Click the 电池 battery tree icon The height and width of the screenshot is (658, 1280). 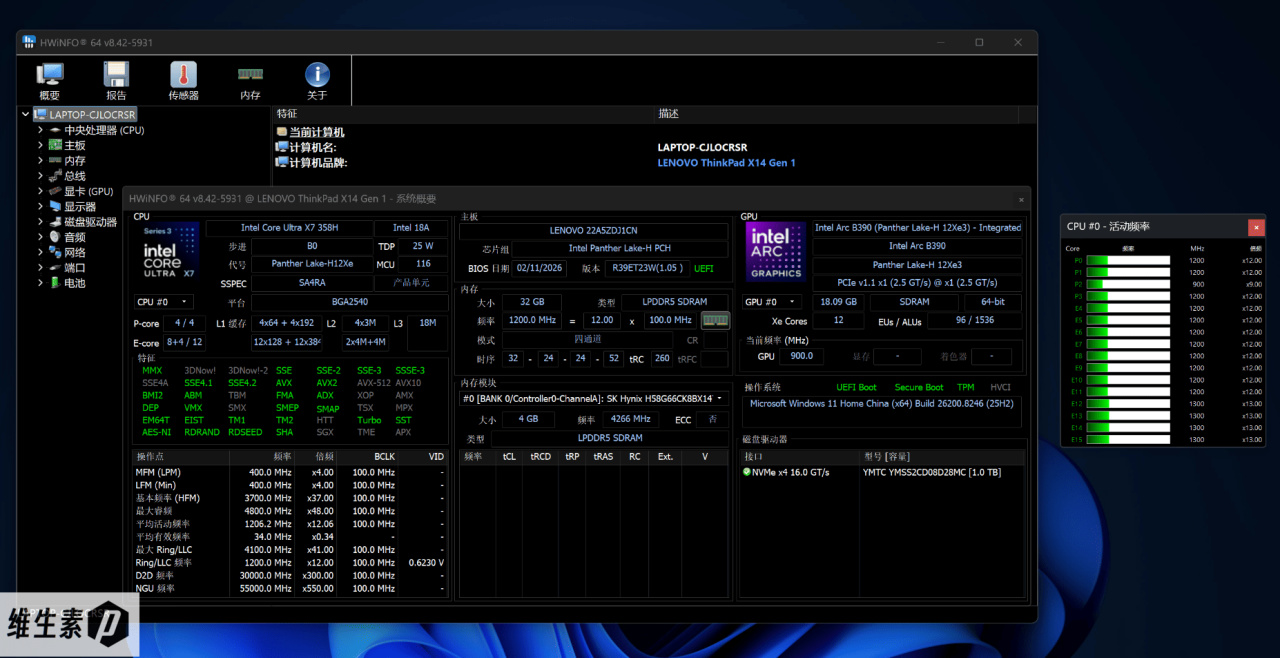(55, 283)
